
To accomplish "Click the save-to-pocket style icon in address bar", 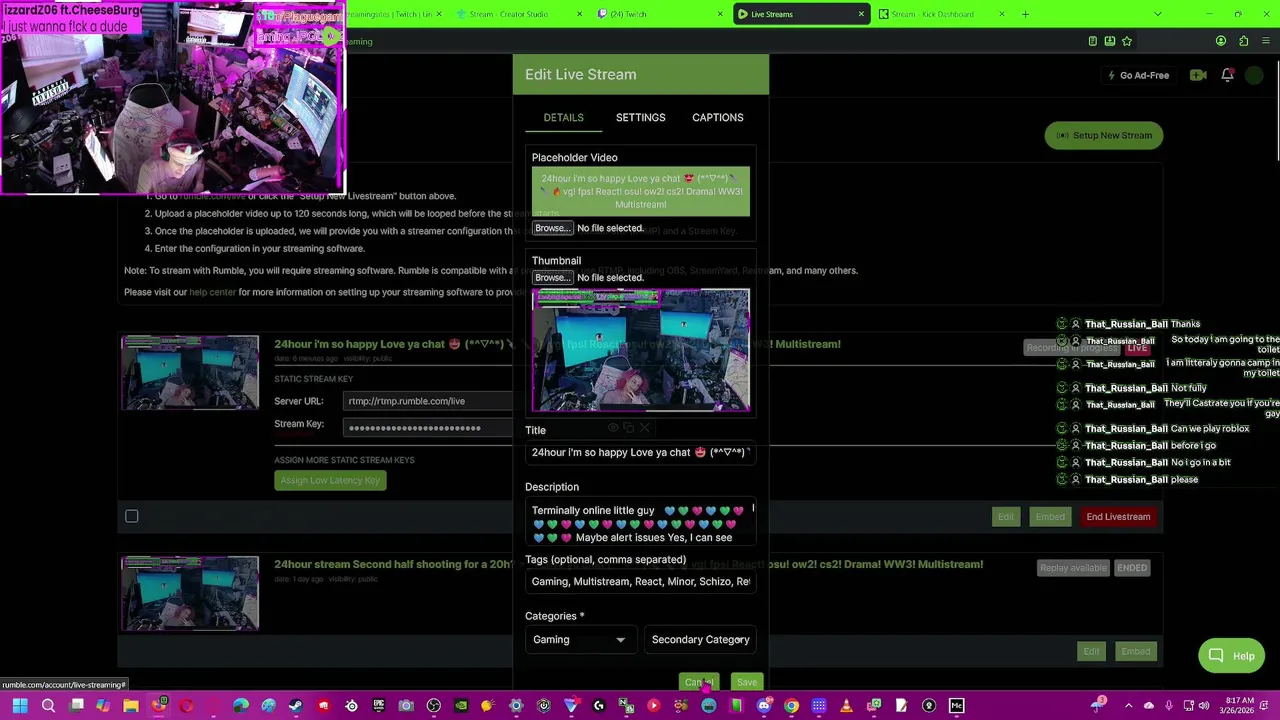I will [x=1110, y=41].
